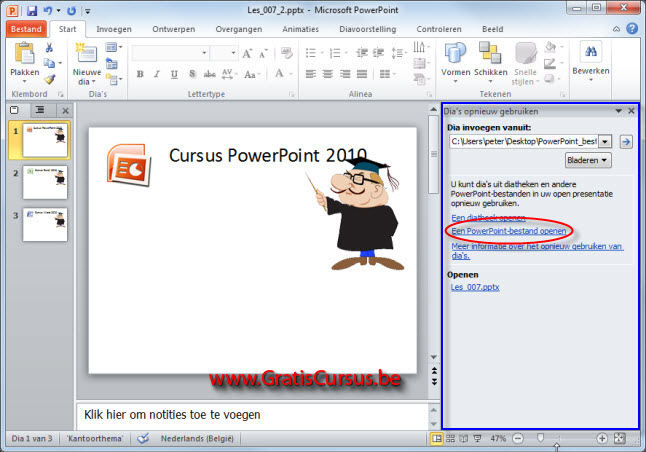
Task: Switch to the Overgangen tab
Action: [x=239, y=29]
